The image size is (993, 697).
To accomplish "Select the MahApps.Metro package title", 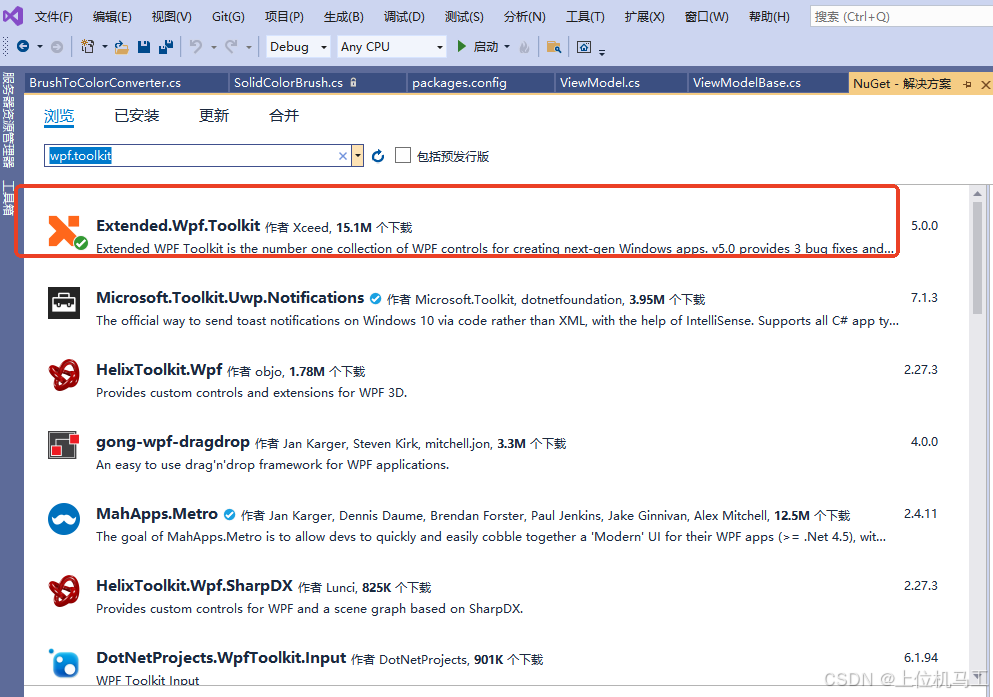I will pos(156,513).
